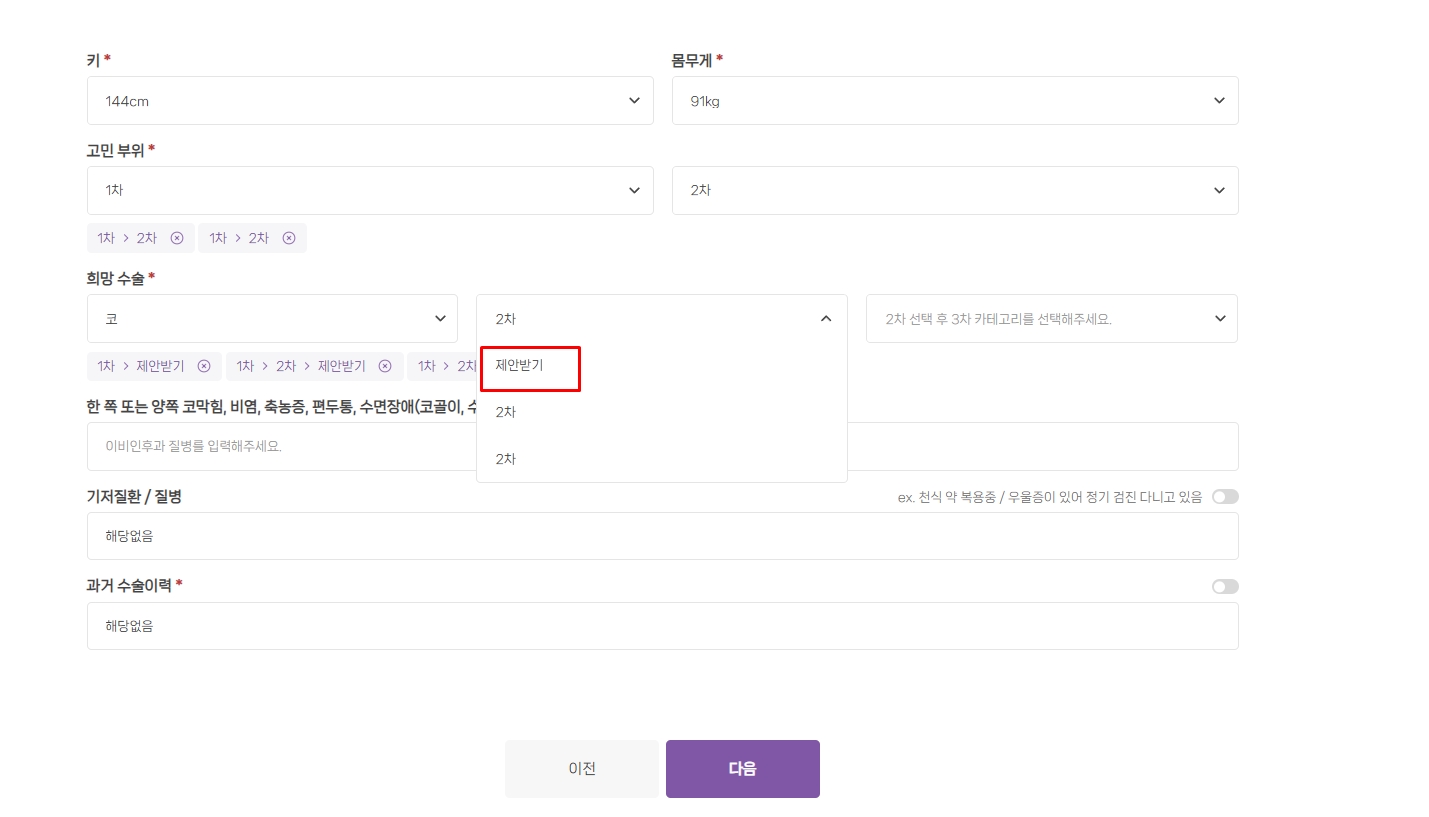Click the 'ex. 천식 약 복용중' hint text

[1050, 497]
